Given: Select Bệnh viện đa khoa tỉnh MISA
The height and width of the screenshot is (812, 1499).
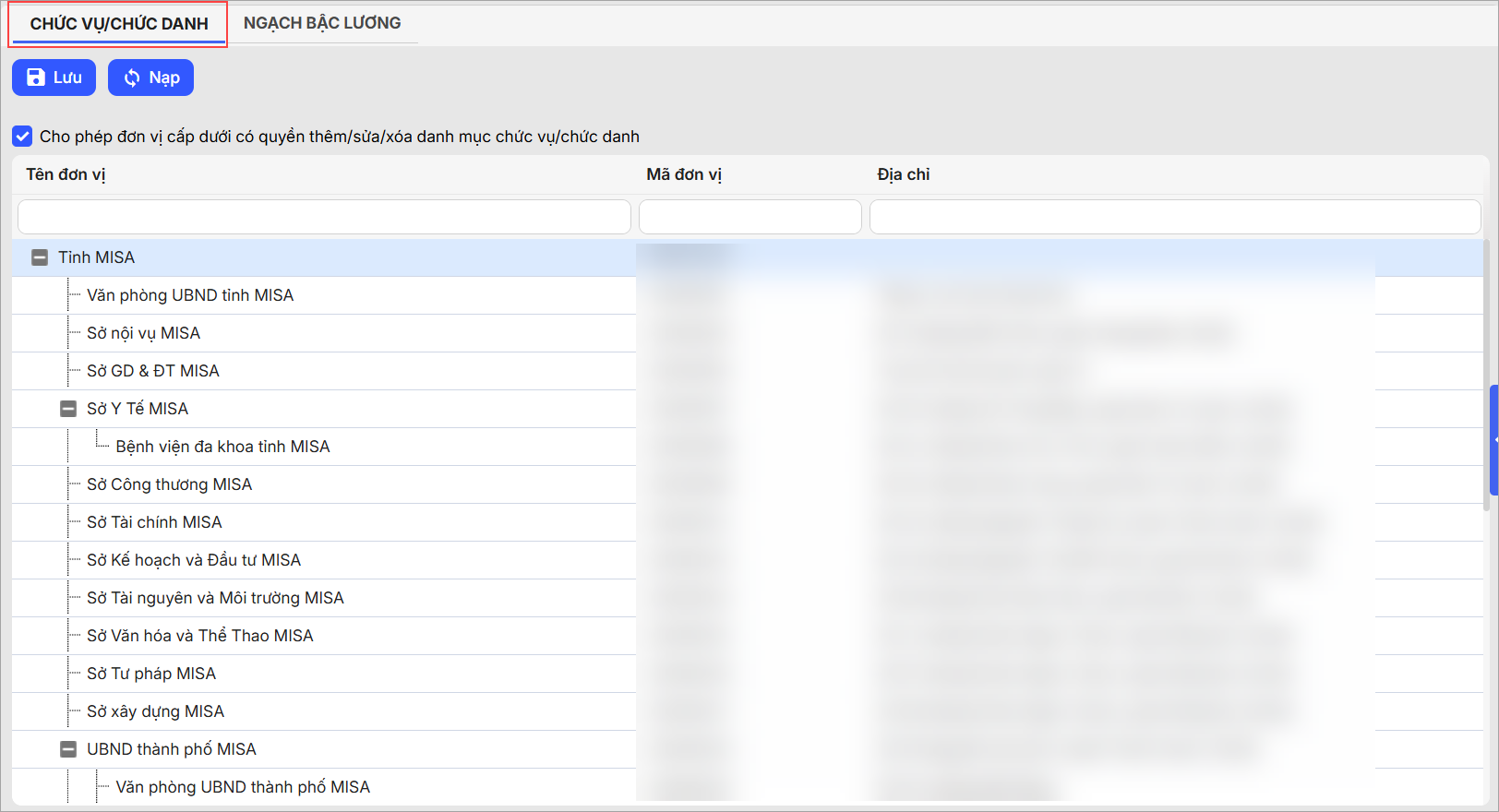Looking at the screenshot, I should point(222,447).
